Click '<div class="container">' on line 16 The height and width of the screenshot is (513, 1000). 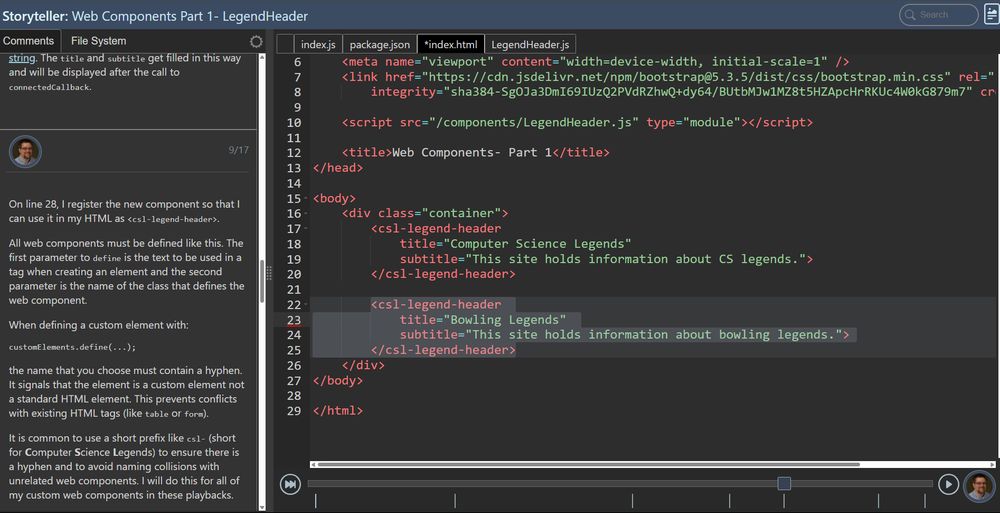click(425, 213)
